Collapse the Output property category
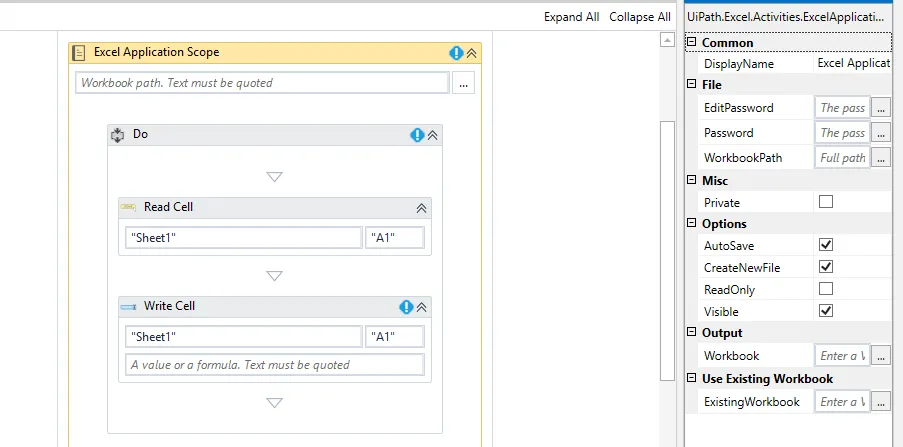This screenshot has width=903, height=447. pyautogui.click(x=692, y=332)
